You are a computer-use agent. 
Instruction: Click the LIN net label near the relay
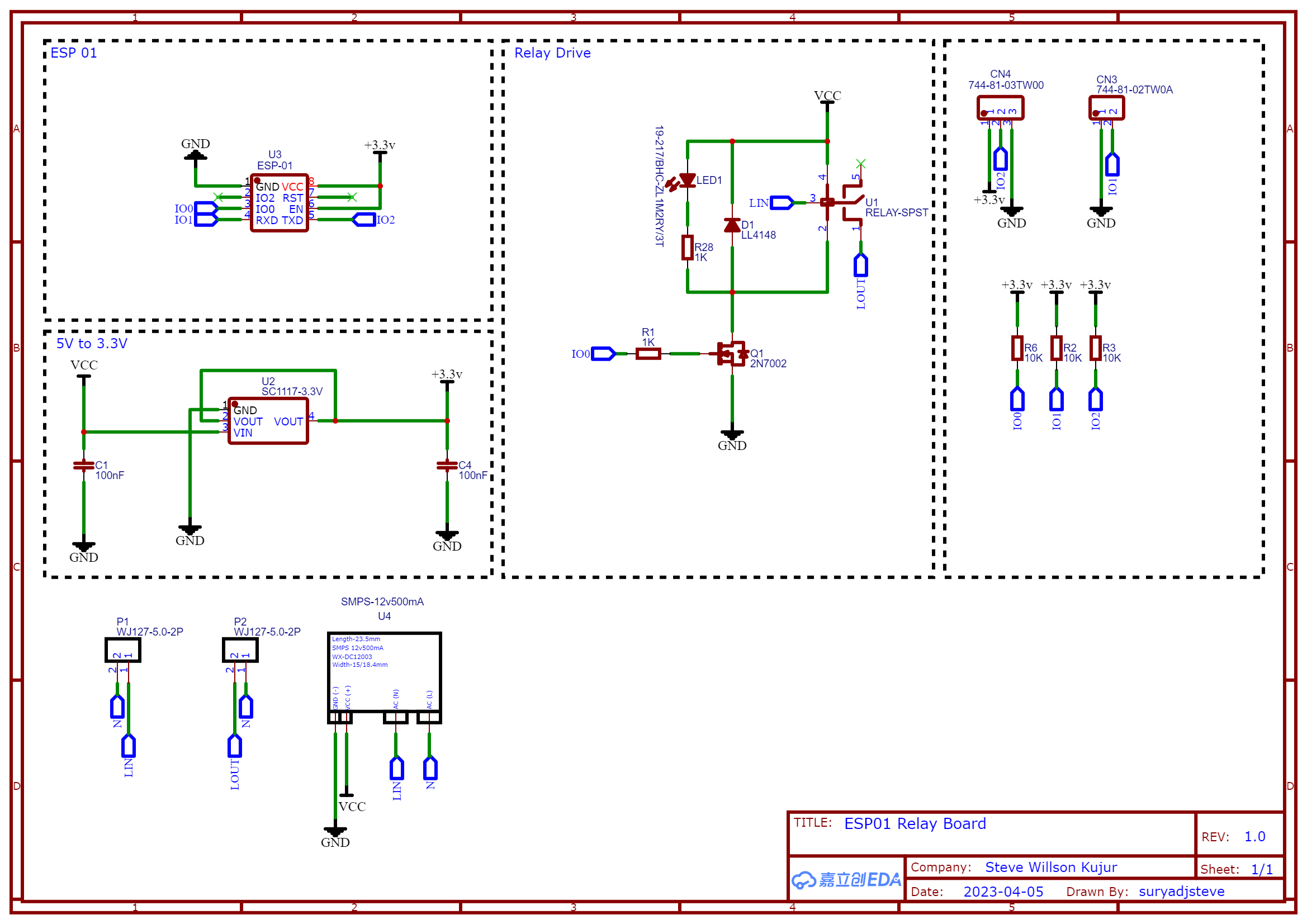click(782, 202)
